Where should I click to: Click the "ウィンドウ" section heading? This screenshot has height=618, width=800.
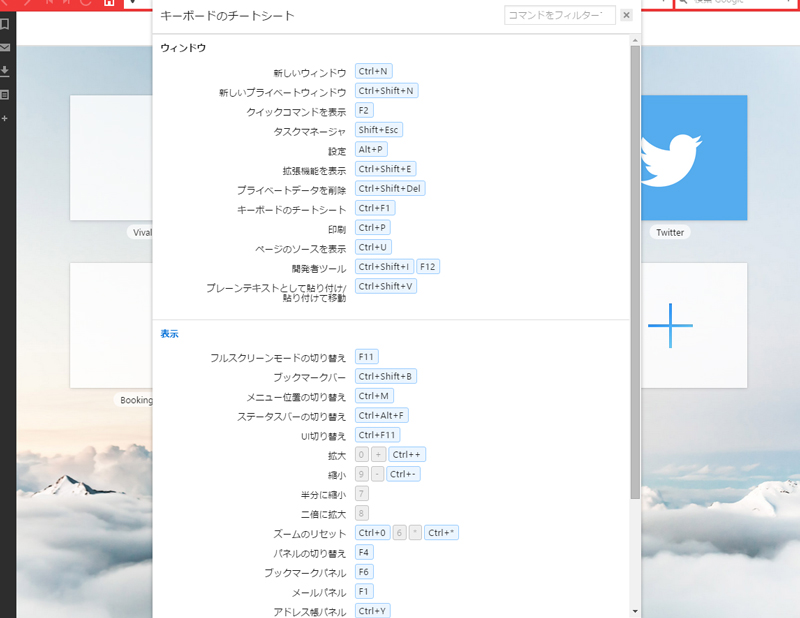pyautogui.click(x=183, y=48)
